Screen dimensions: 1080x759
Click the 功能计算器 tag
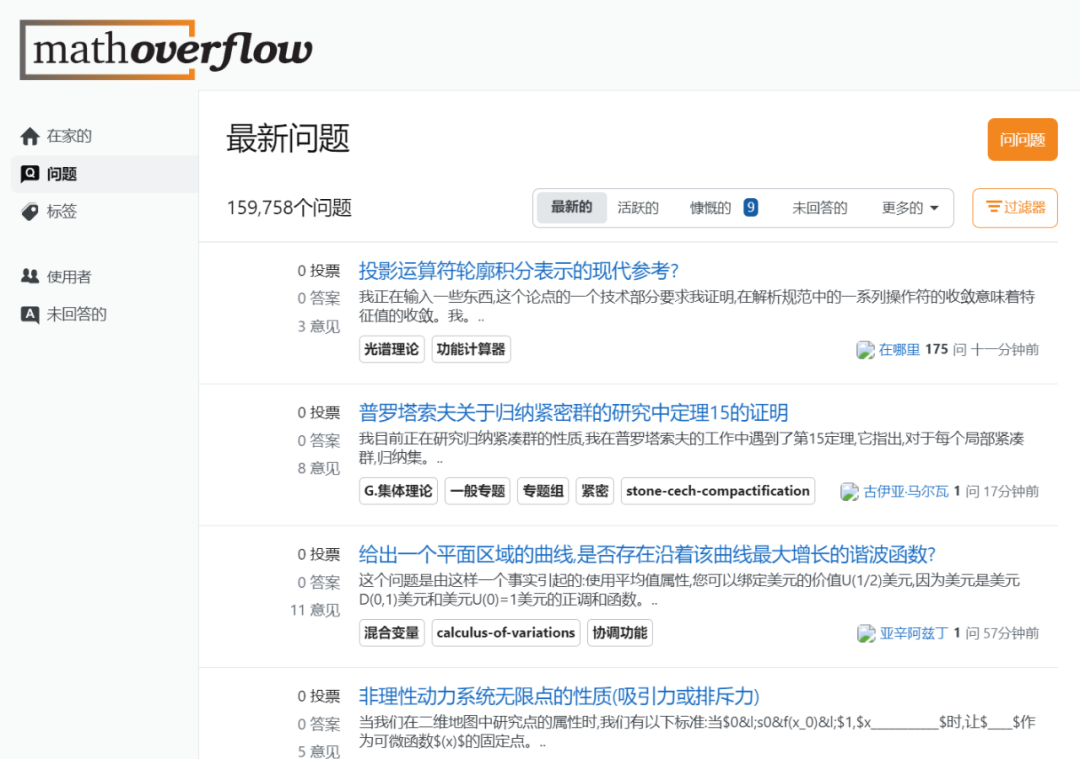tap(471, 349)
